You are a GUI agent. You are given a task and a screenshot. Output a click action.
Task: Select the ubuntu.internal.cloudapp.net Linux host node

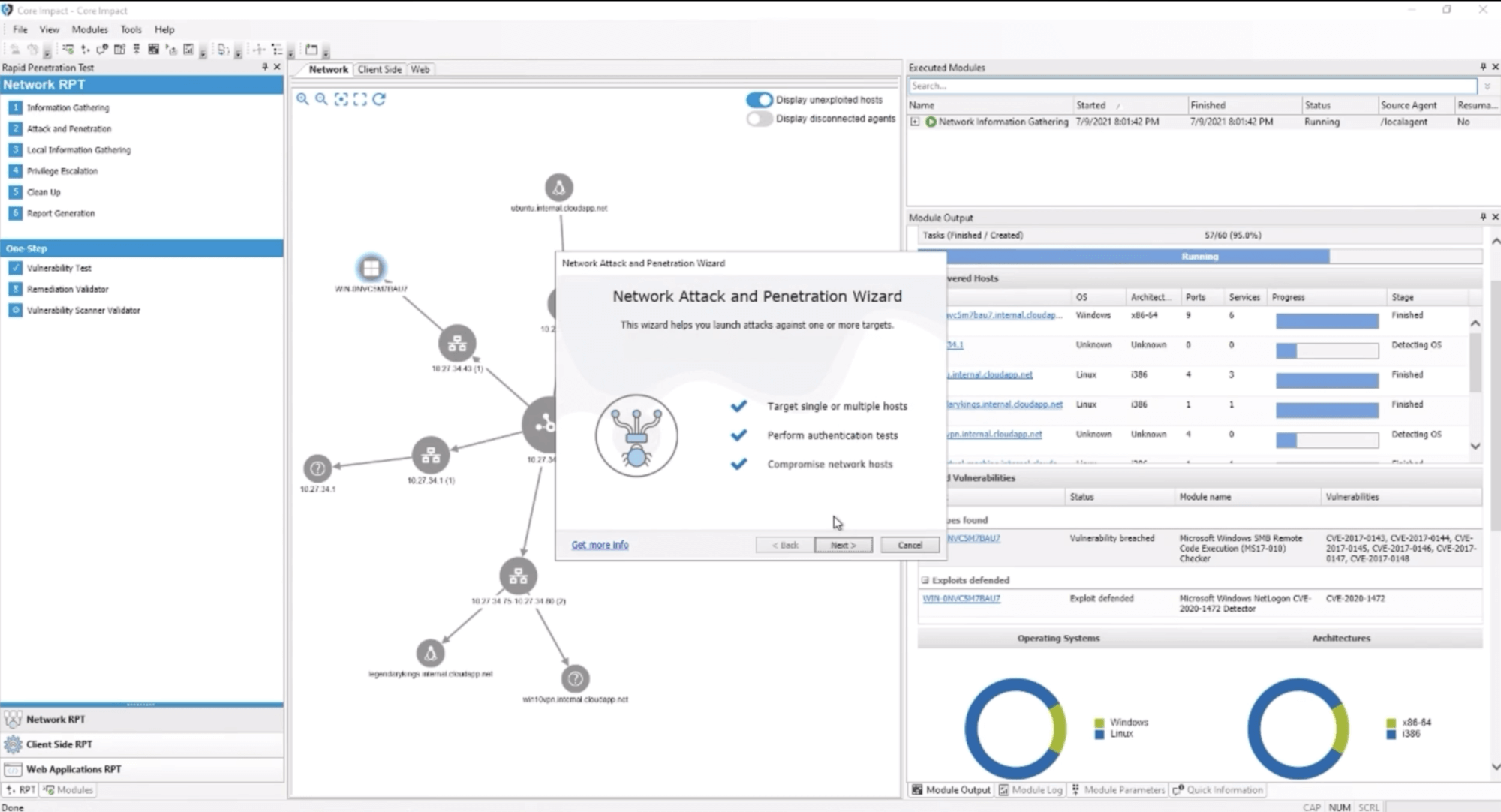tap(558, 188)
